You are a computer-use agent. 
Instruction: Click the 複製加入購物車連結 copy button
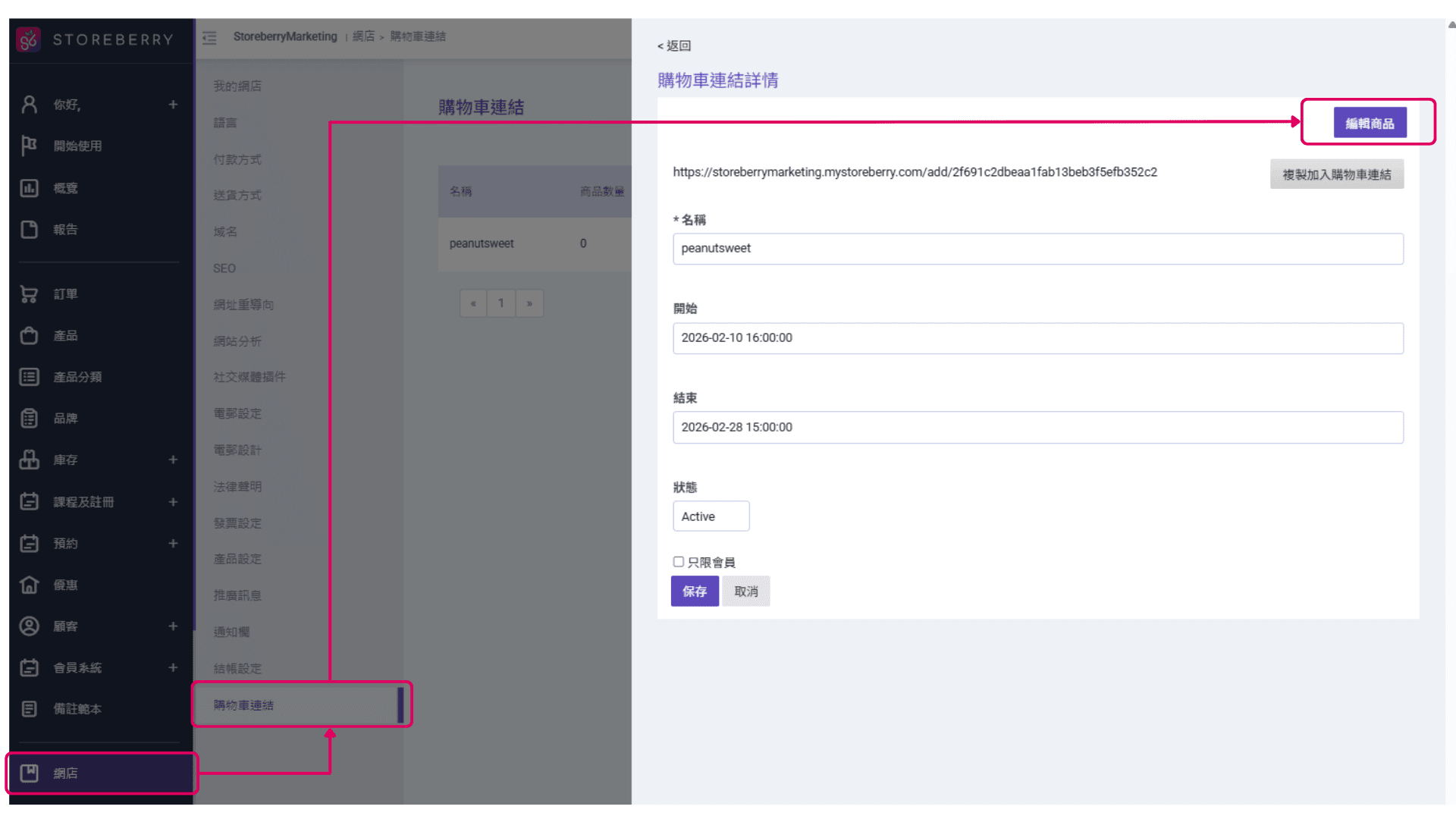1336,174
